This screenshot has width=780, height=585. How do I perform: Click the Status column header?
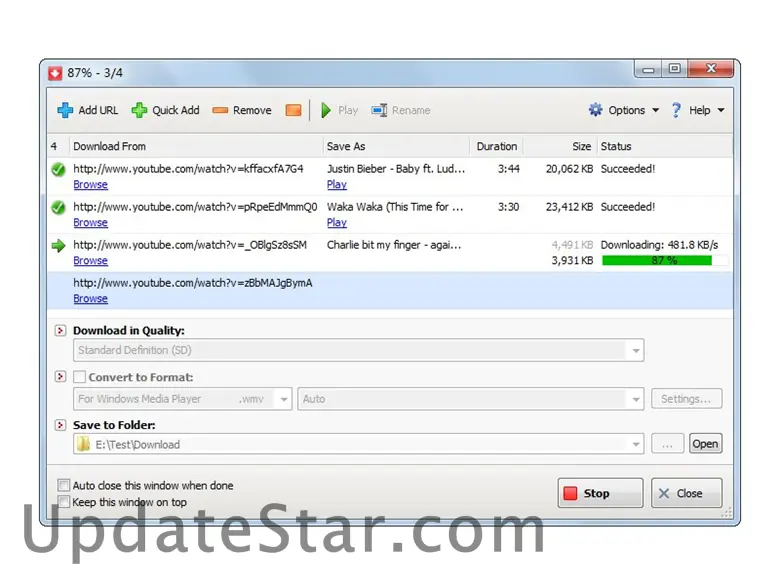665,146
